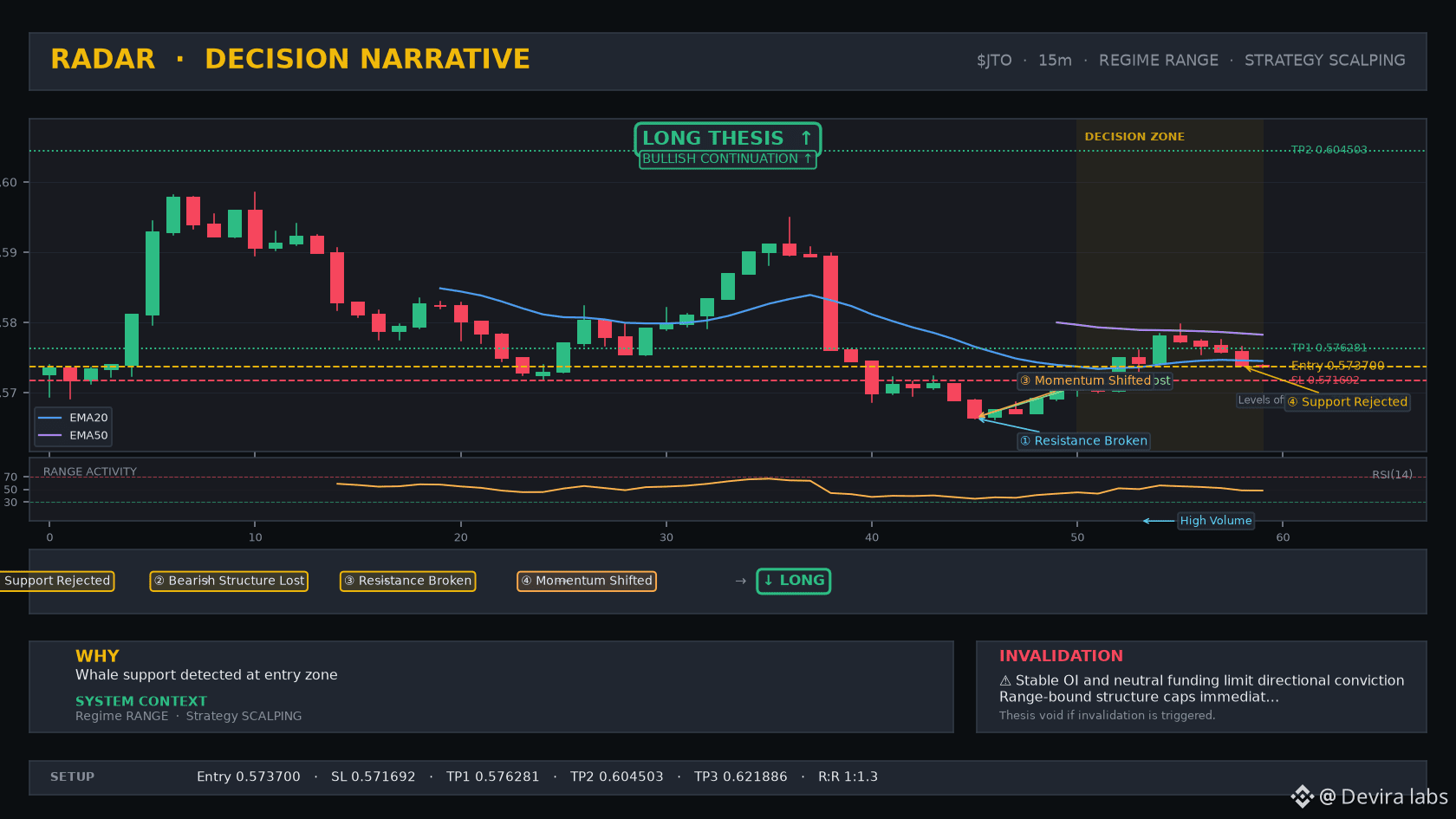Click the EMA50 legend entry
Viewport: 1456px width, 819px height.
coord(74,436)
